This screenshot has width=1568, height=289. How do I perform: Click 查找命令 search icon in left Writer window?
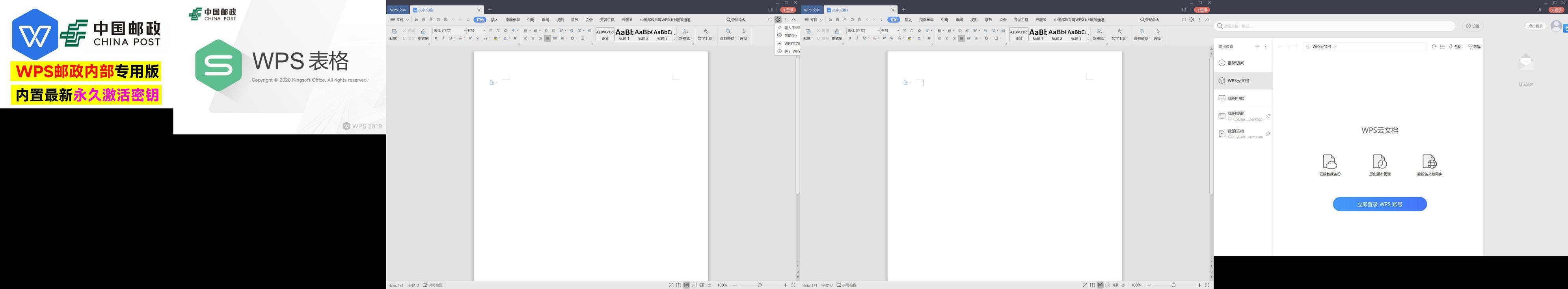728,20
